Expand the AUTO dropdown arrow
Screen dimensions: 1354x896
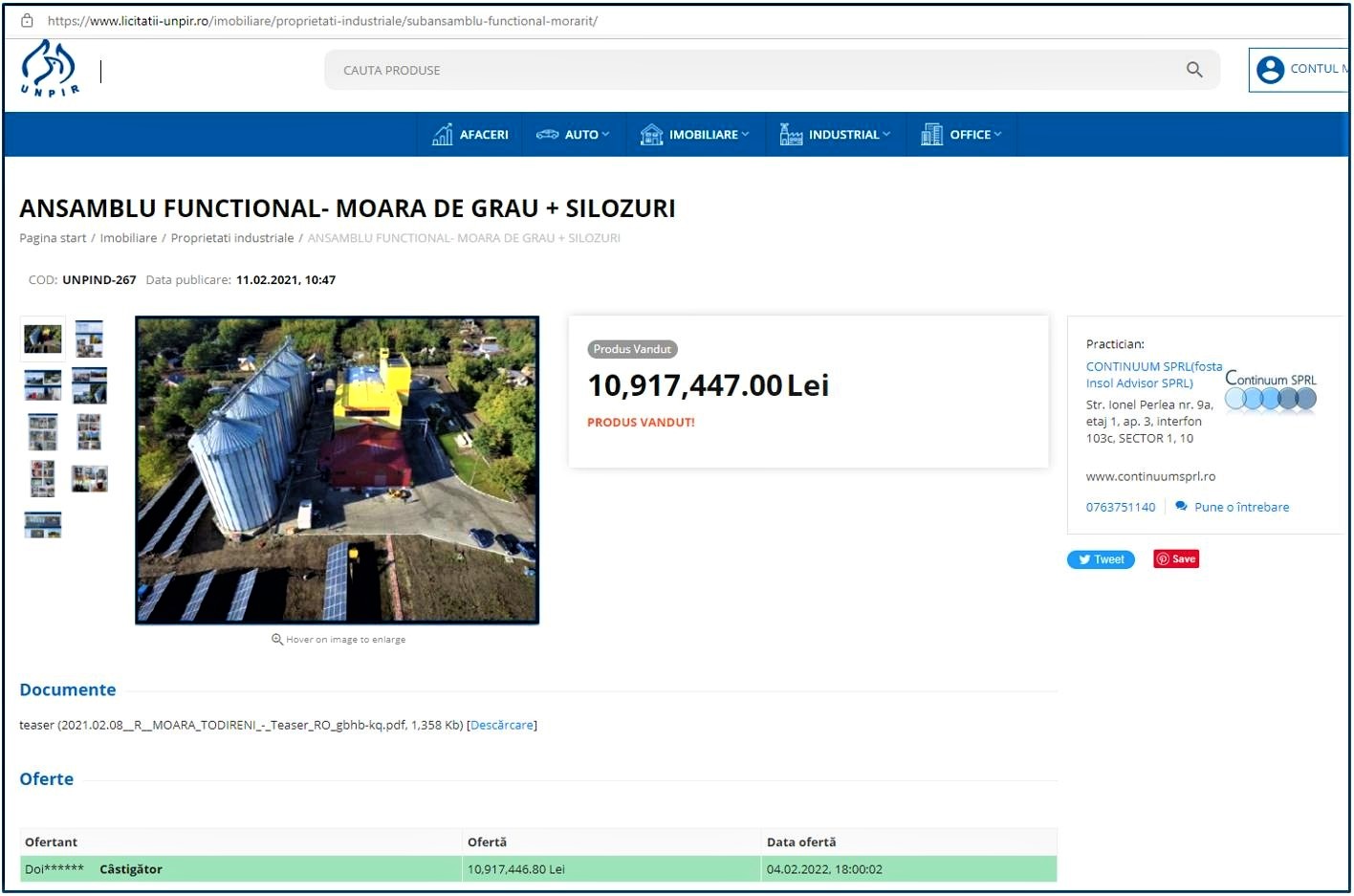605,135
